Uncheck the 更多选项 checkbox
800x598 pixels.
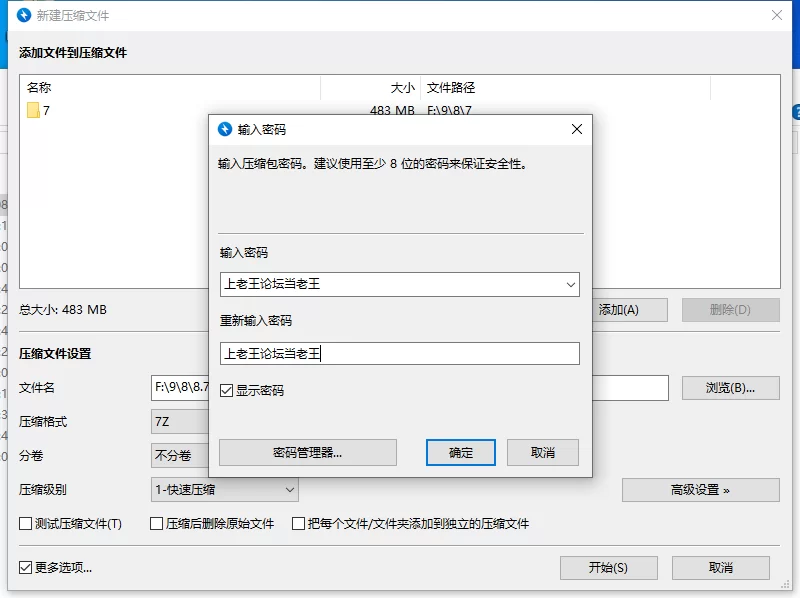coord(26,567)
